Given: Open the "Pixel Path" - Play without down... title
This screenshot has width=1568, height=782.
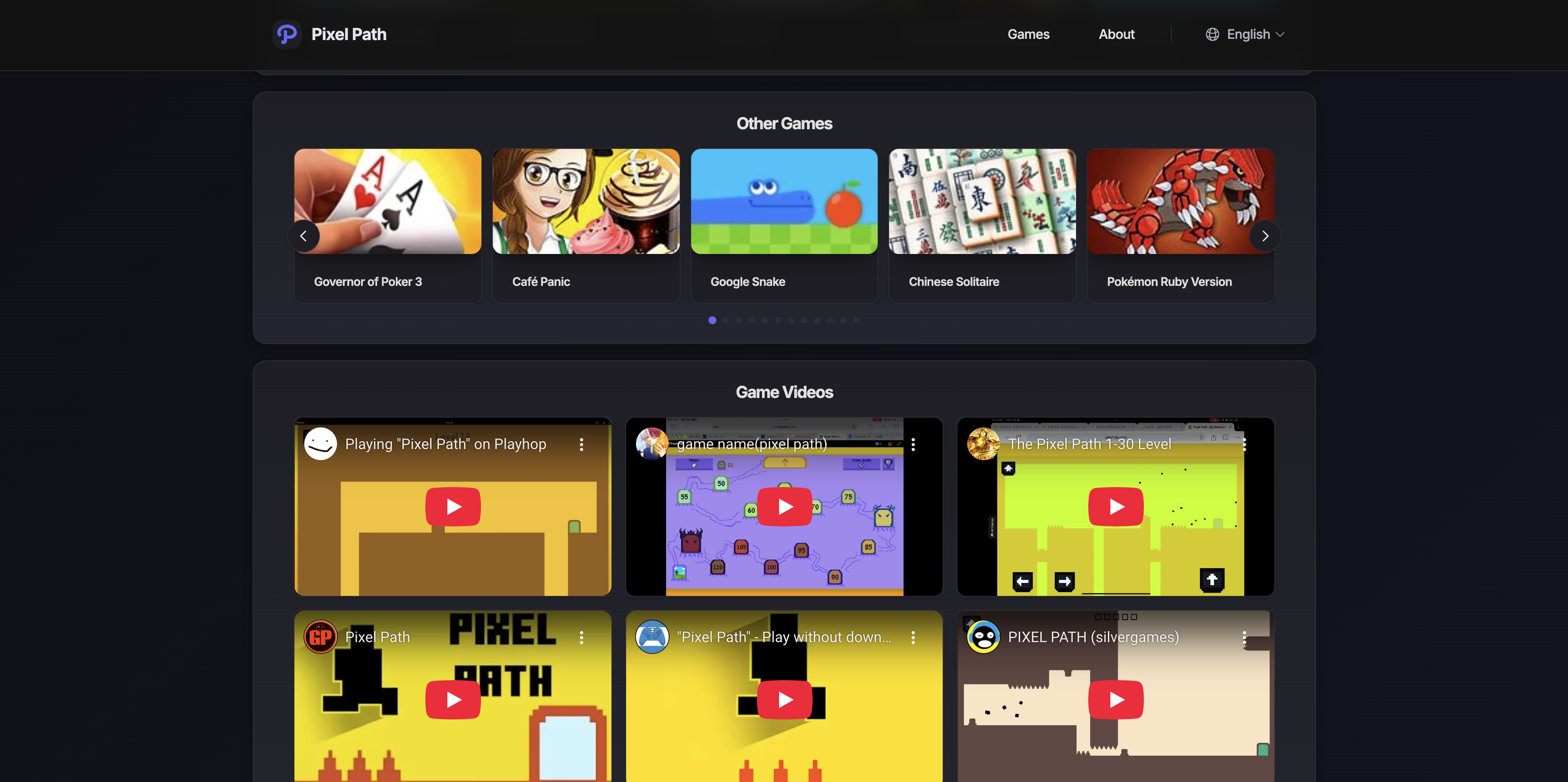Looking at the screenshot, I should click(x=784, y=638).
